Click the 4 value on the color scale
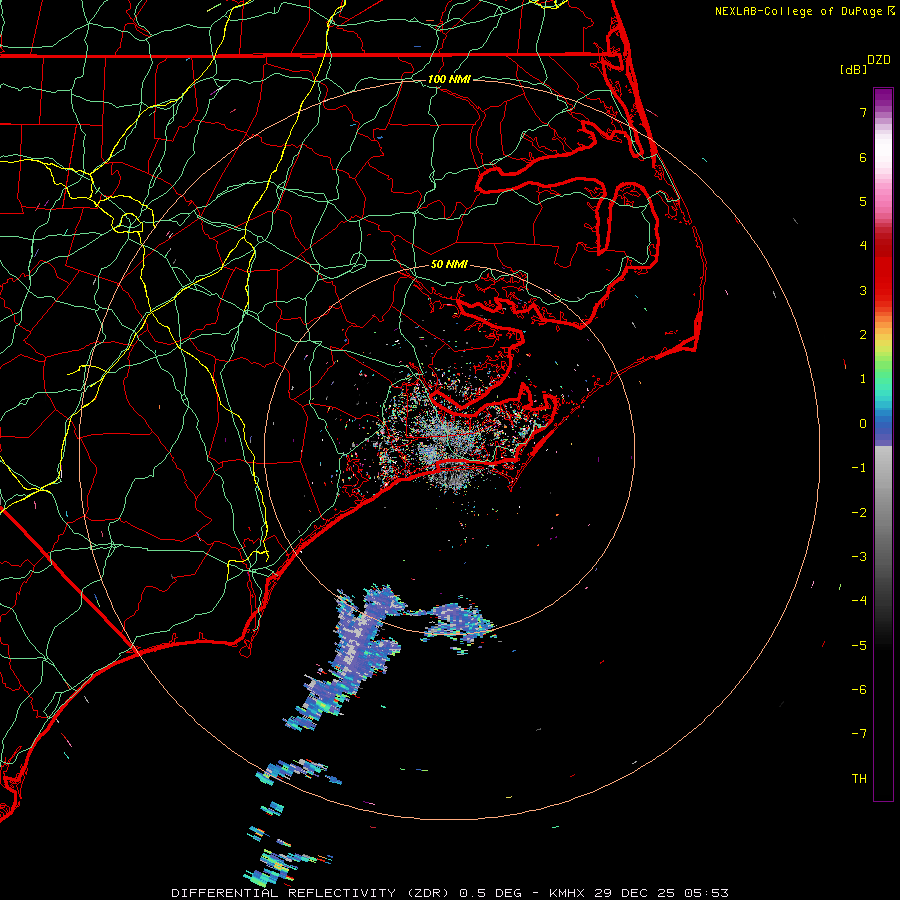Viewport: 900px width, 900px height. [863, 246]
